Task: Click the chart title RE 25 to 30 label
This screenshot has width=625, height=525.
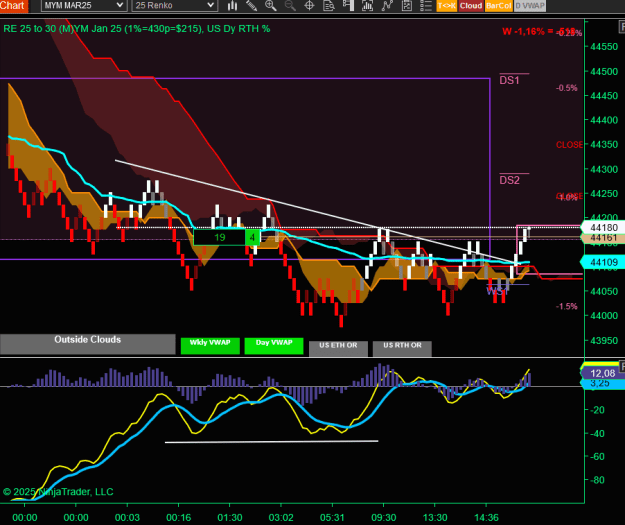Action: pos(136,29)
